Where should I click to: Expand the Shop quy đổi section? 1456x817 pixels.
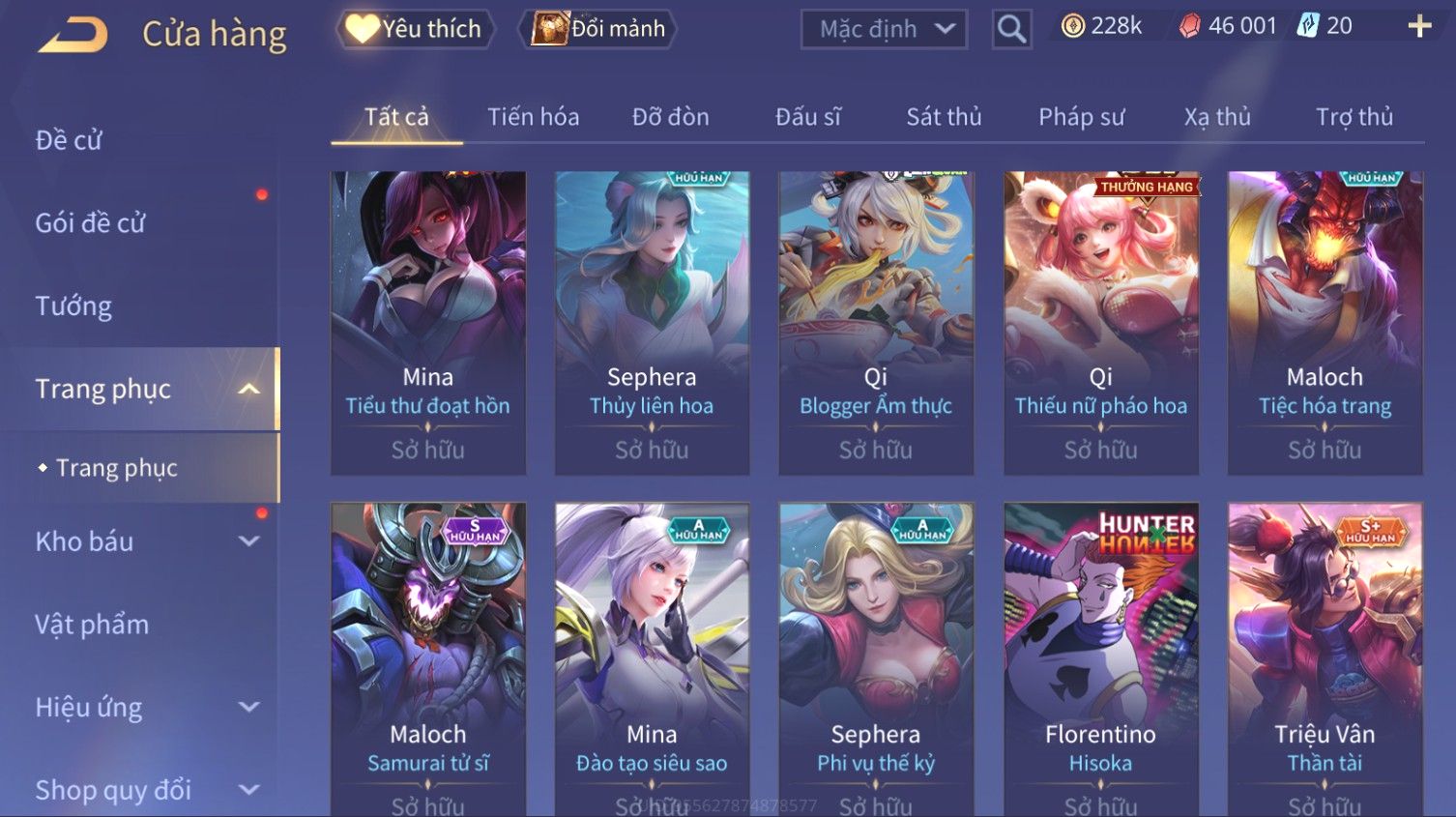pyautogui.click(x=248, y=790)
